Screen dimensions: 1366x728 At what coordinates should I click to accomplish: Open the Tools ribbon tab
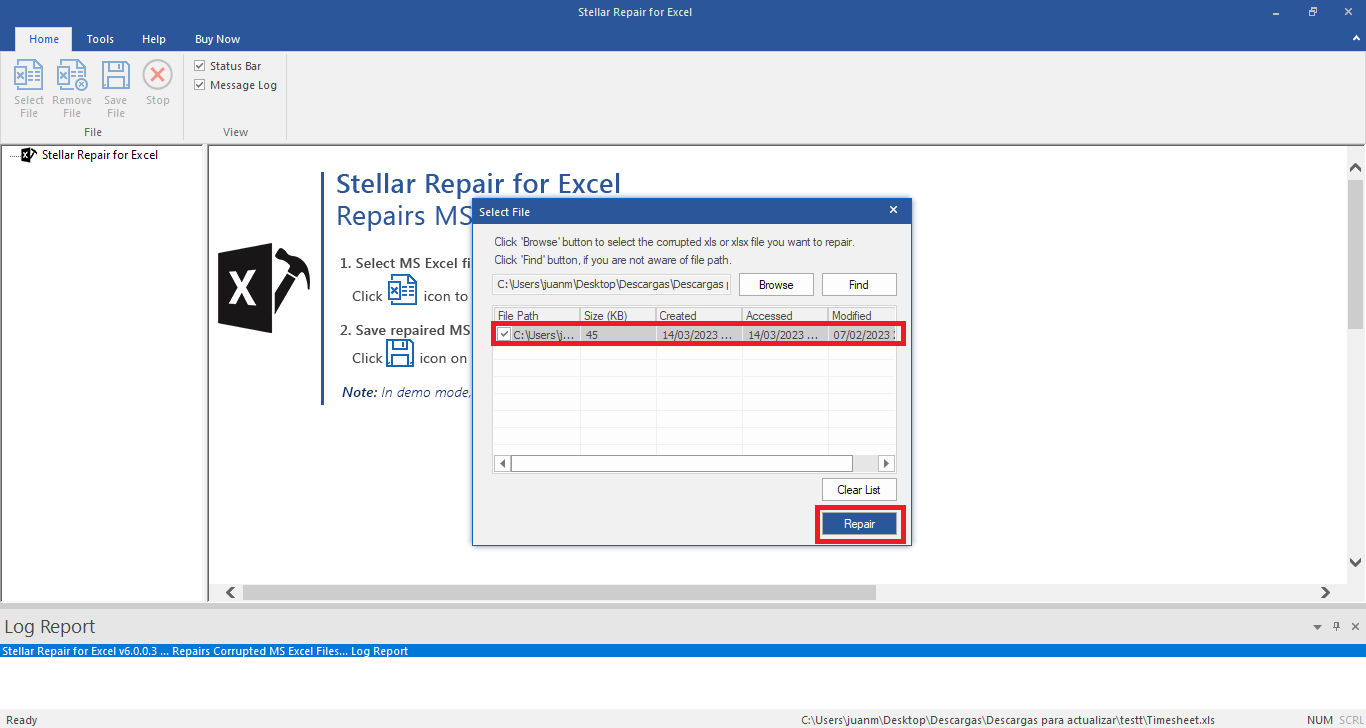100,39
